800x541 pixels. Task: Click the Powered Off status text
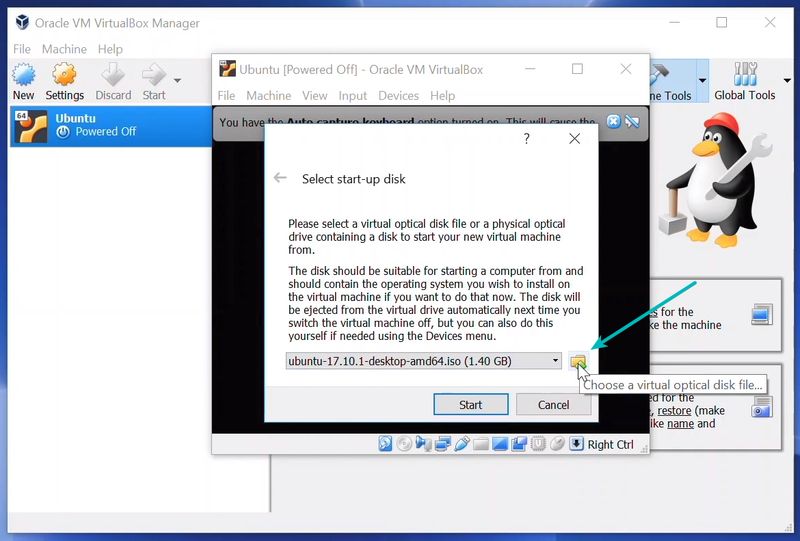pyautogui.click(x=106, y=132)
